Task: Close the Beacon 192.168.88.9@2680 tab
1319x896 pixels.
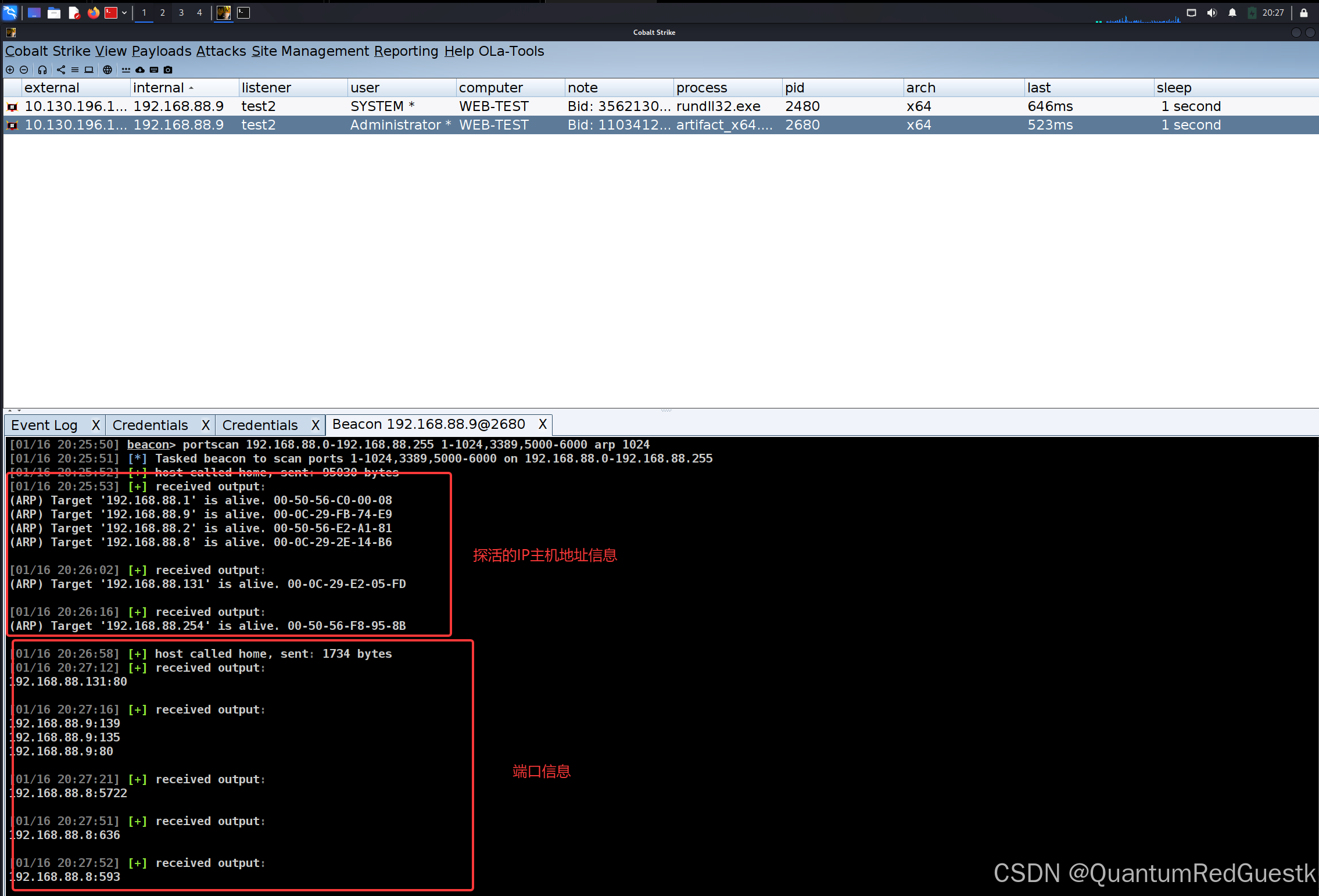Action: click(x=542, y=425)
